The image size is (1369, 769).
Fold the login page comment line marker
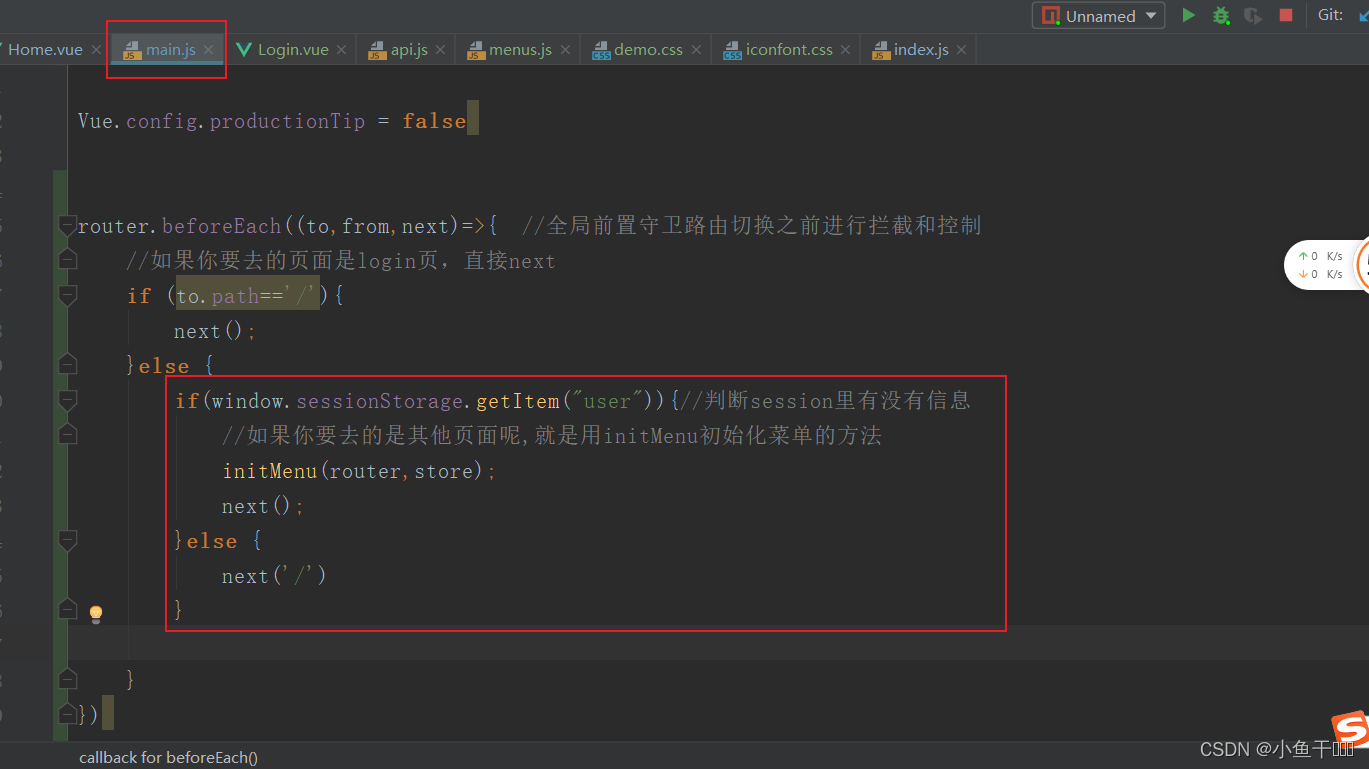[x=67, y=260]
